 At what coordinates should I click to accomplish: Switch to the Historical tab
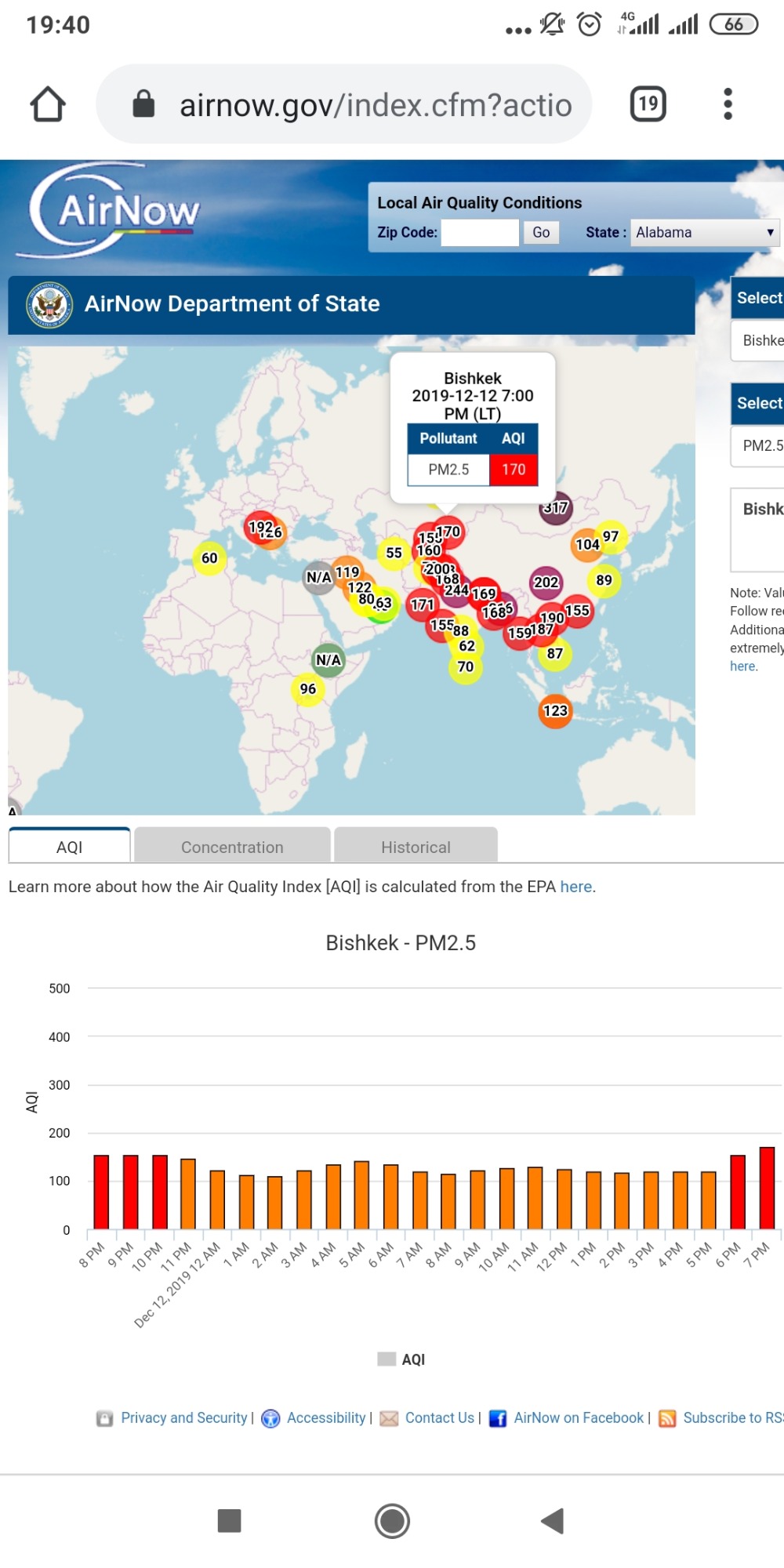416,847
